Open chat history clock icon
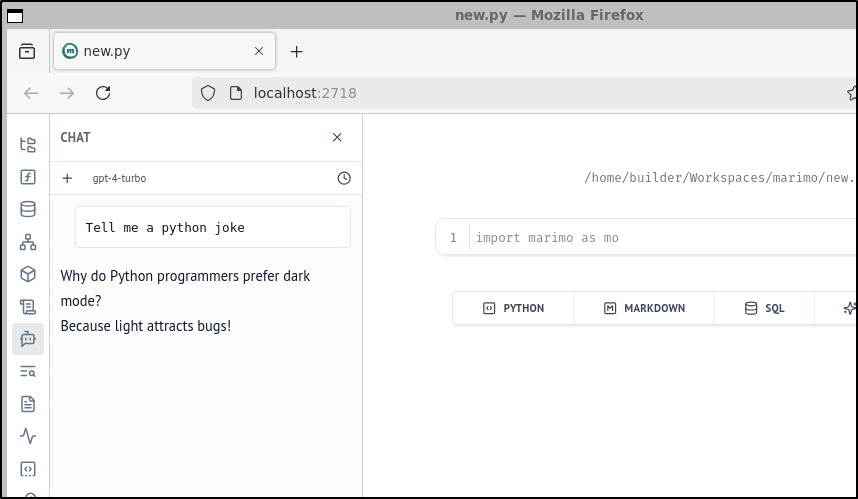858x499 pixels. (344, 178)
